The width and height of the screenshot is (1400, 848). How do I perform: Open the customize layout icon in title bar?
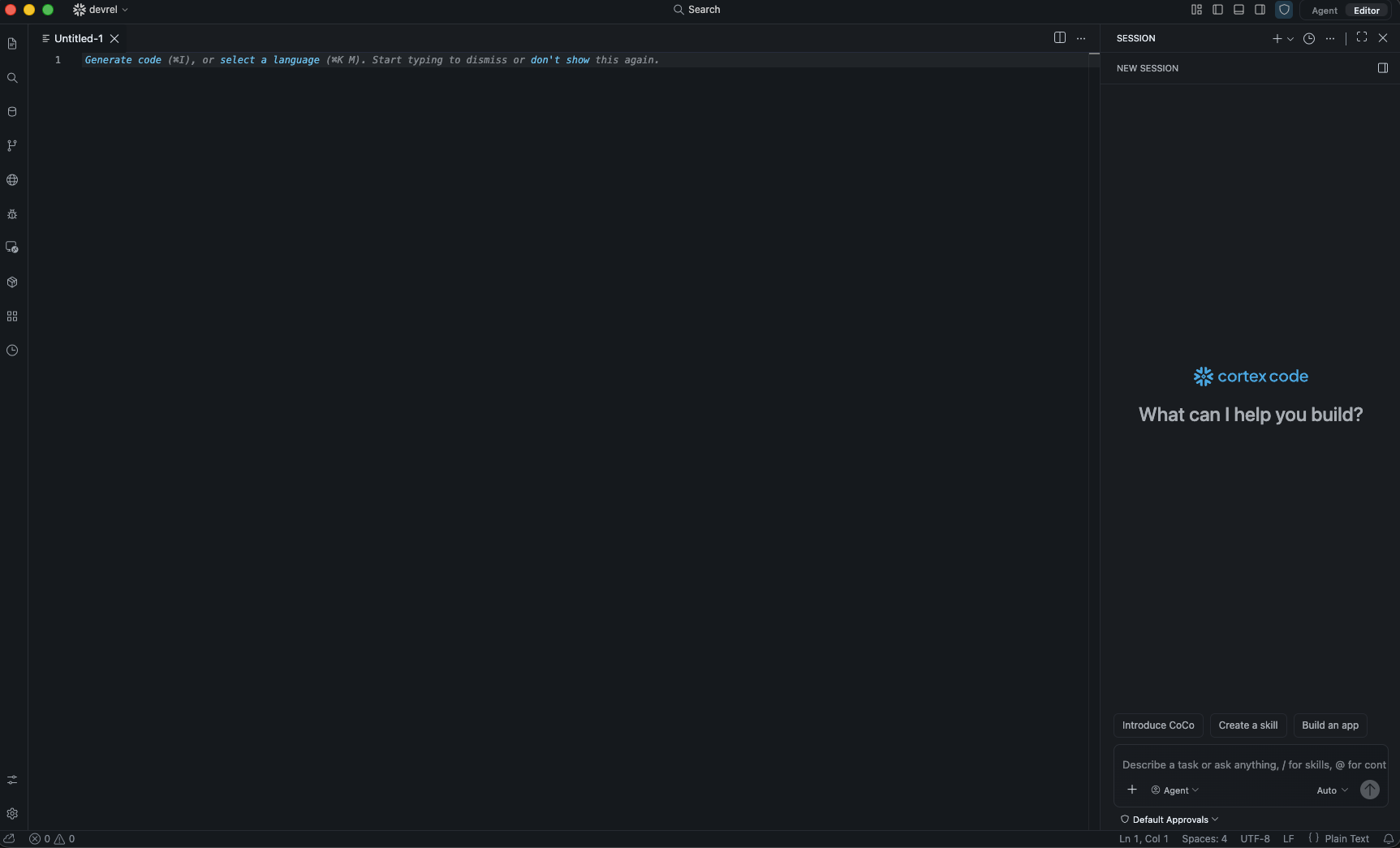click(1196, 10)
